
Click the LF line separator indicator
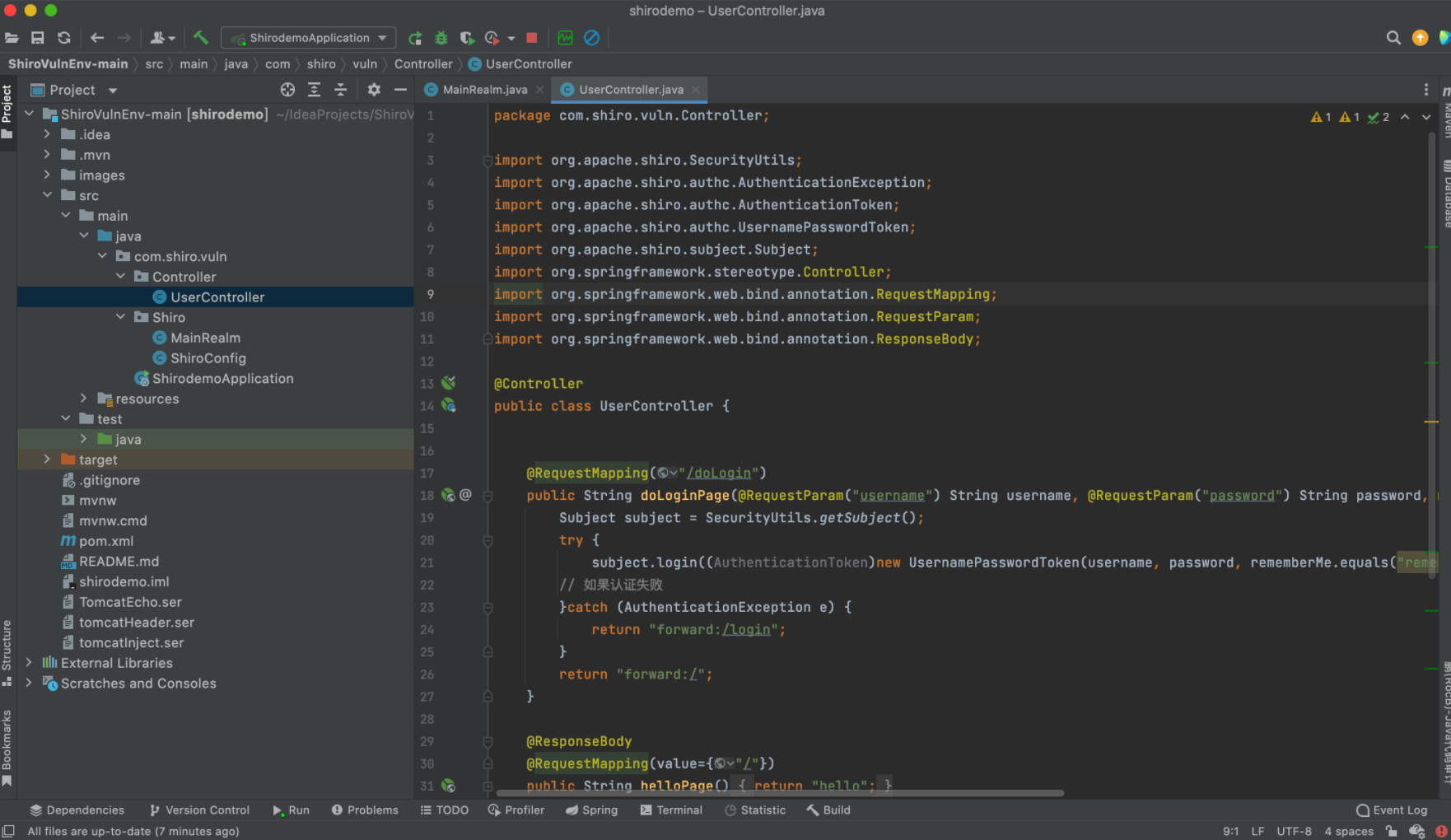pyautogui.click(x=1257, y=831)
